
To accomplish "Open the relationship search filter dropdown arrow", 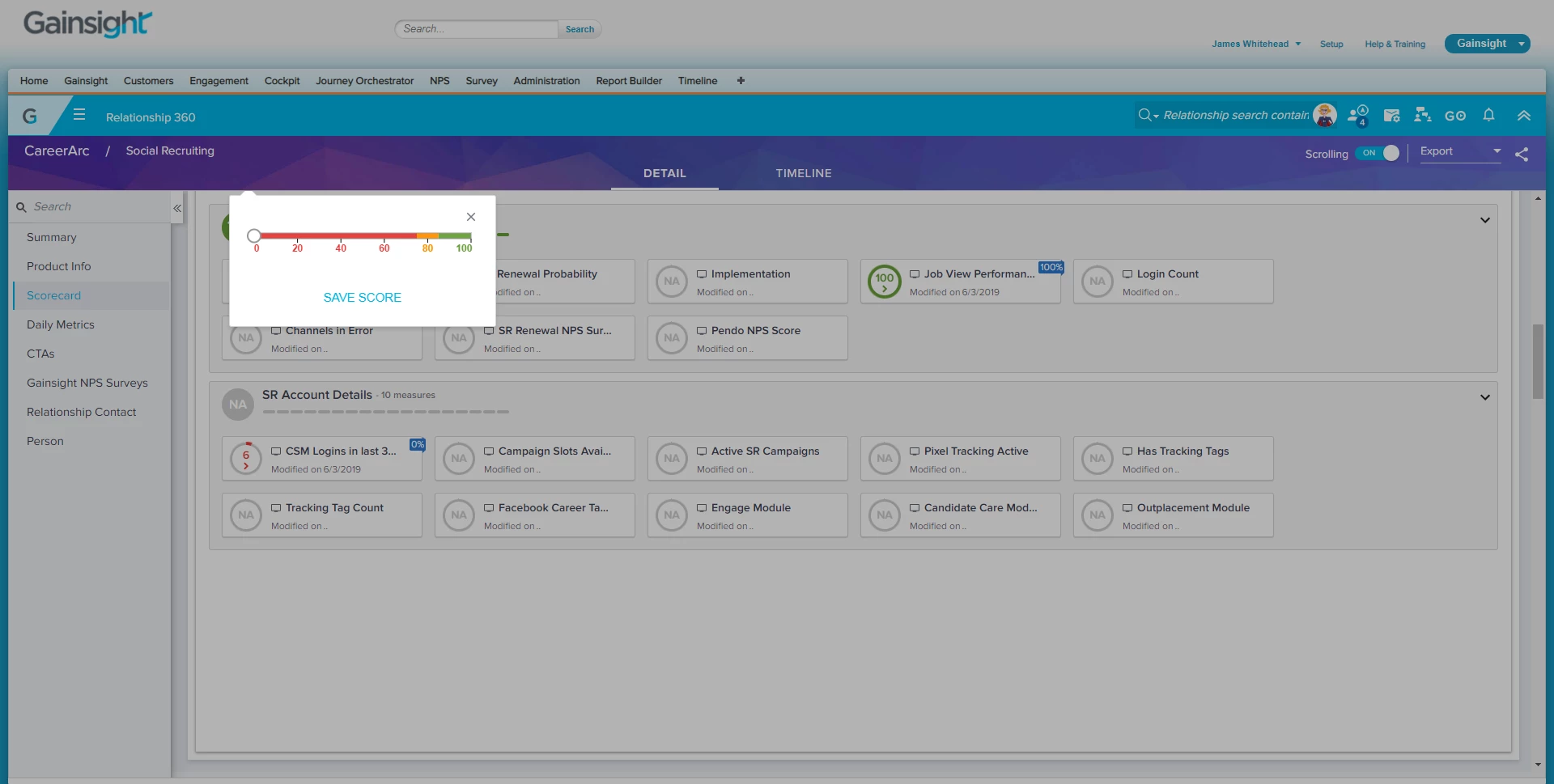I will tap(1157, 117).
